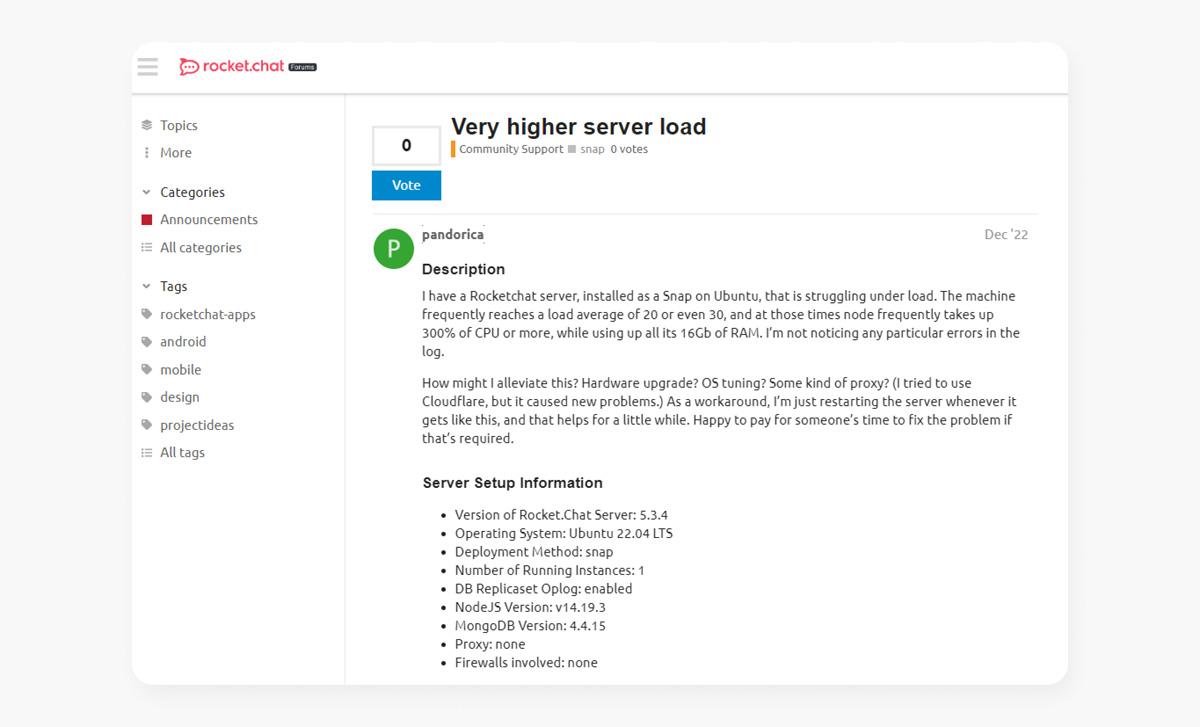Click the red Announcements category square
1200x727 pixels.
coord(147,220)
